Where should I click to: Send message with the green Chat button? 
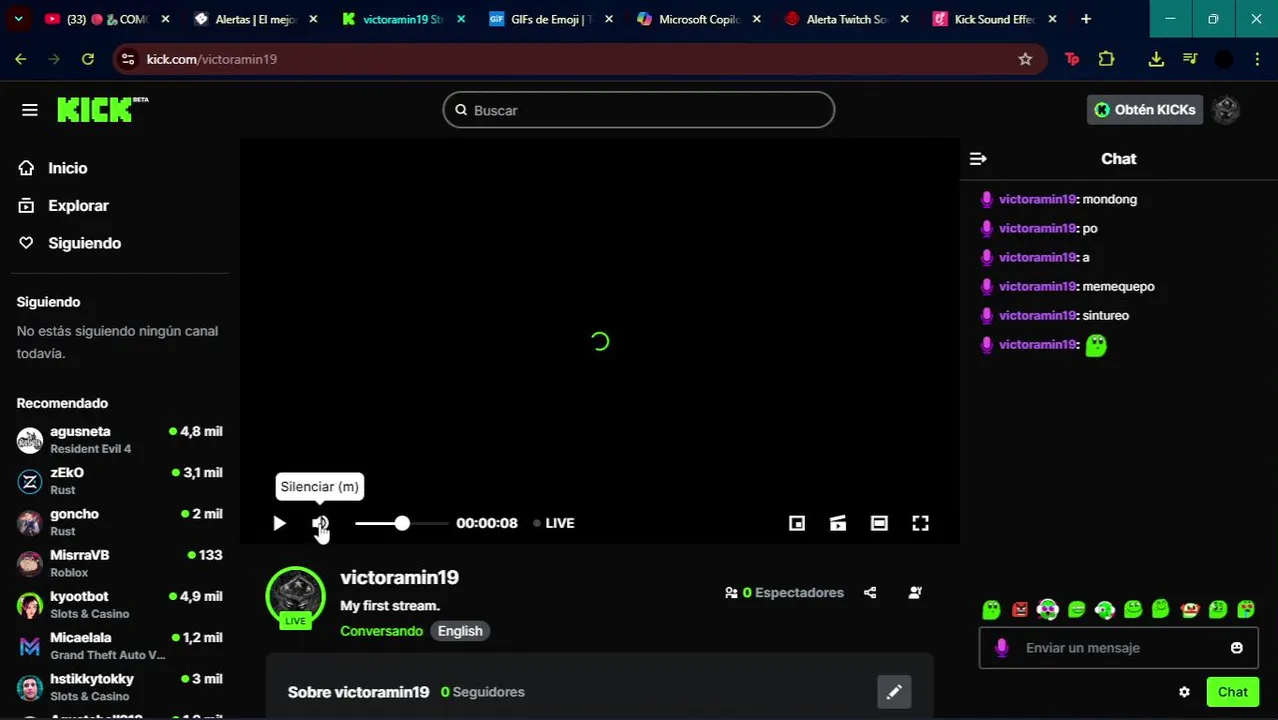(x=1232, y=692)
